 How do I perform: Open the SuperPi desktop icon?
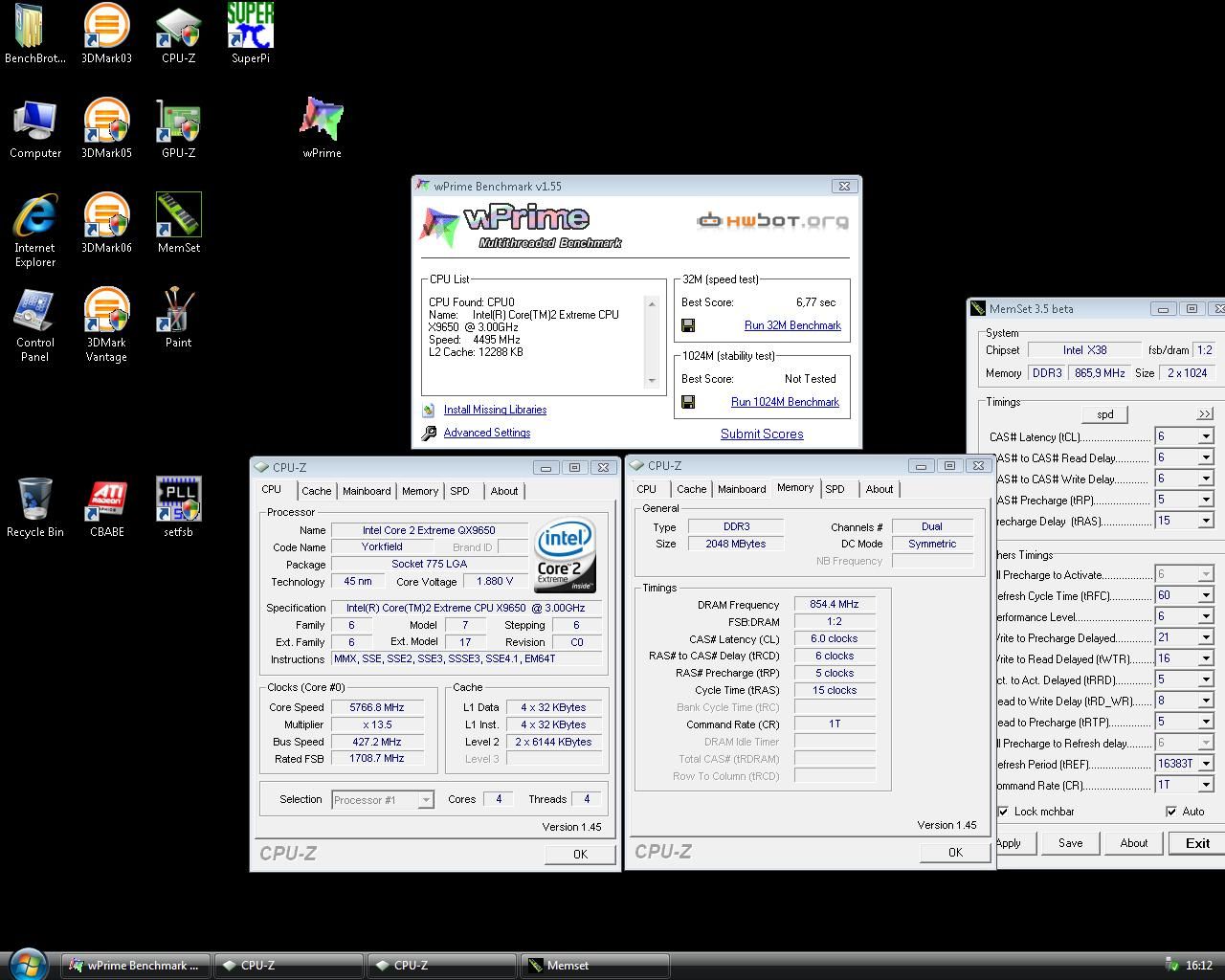pyautogui.click(x=250, y=27)
